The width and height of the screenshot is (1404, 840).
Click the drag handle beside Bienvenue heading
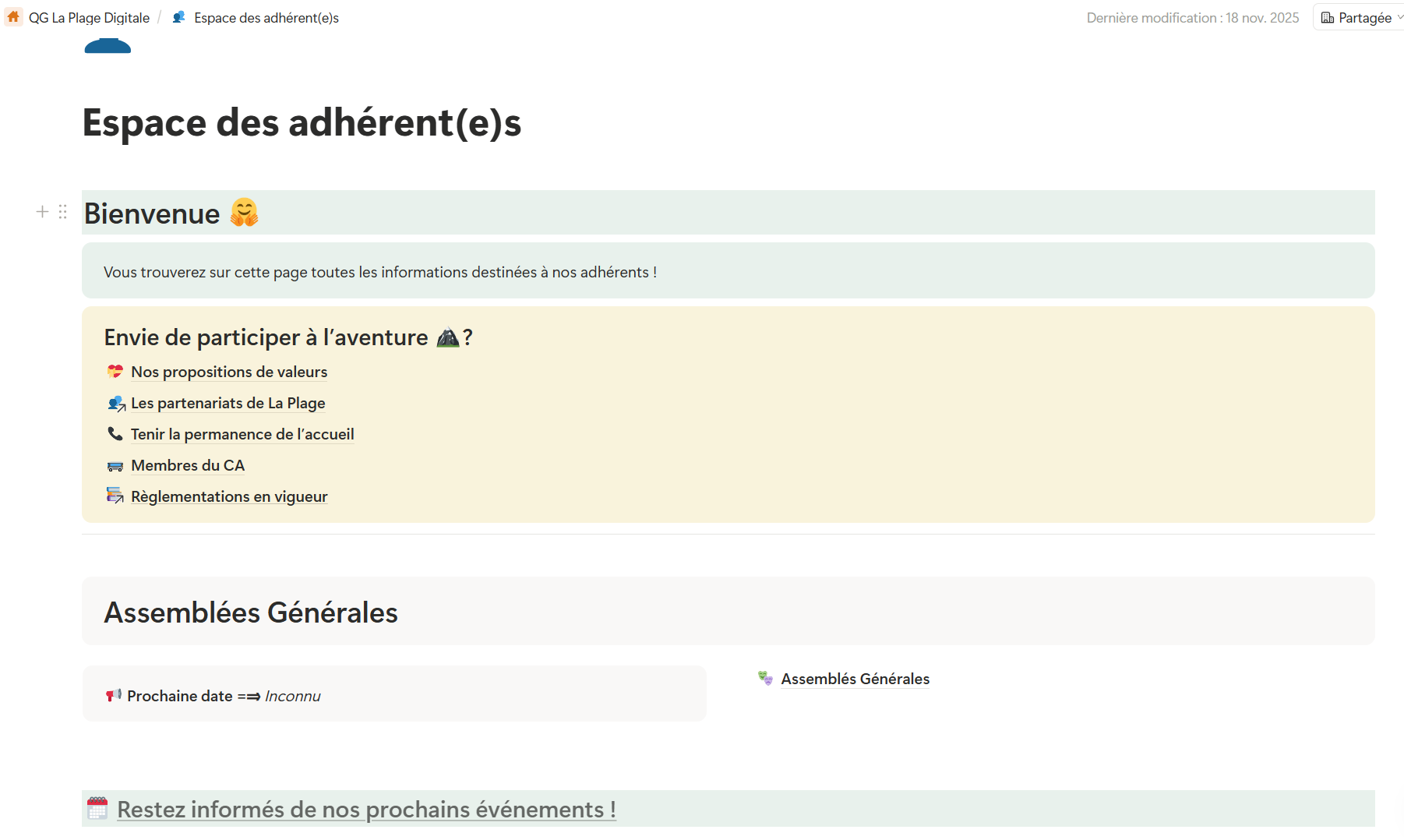[x=63, y=212]
